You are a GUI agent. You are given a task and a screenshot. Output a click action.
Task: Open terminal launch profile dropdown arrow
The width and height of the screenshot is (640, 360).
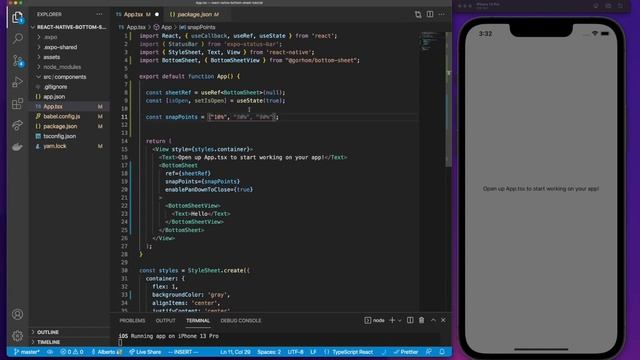tap(400, 320)
